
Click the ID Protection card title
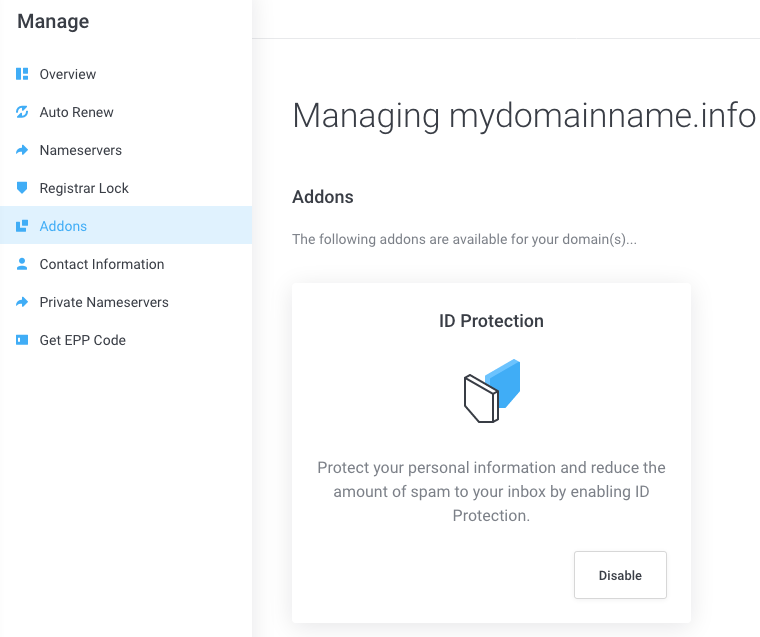click(491, 321)
